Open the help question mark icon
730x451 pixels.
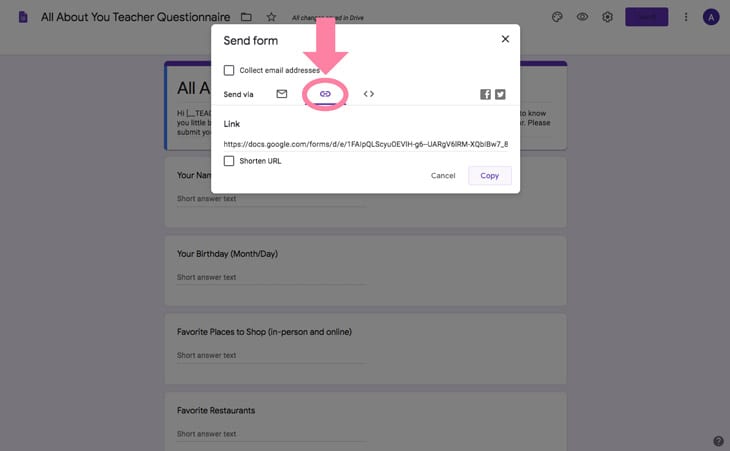pyautogui.click(x=718, y=441)
